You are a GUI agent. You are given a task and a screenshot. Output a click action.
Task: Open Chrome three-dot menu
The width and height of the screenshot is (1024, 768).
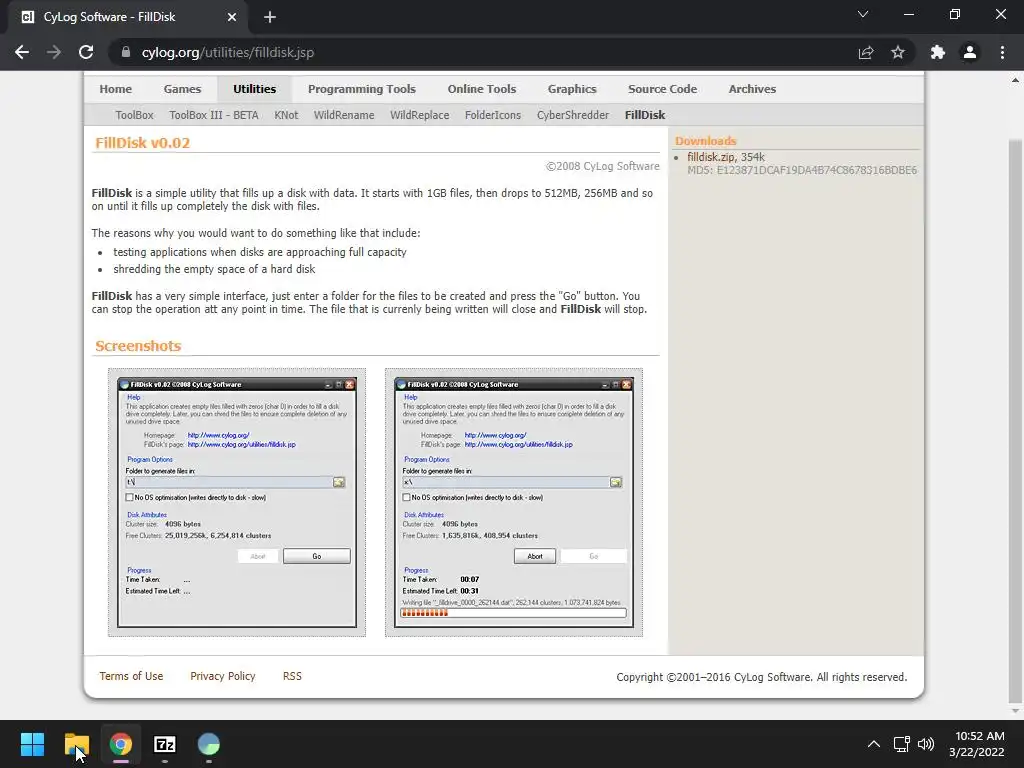1002,52
